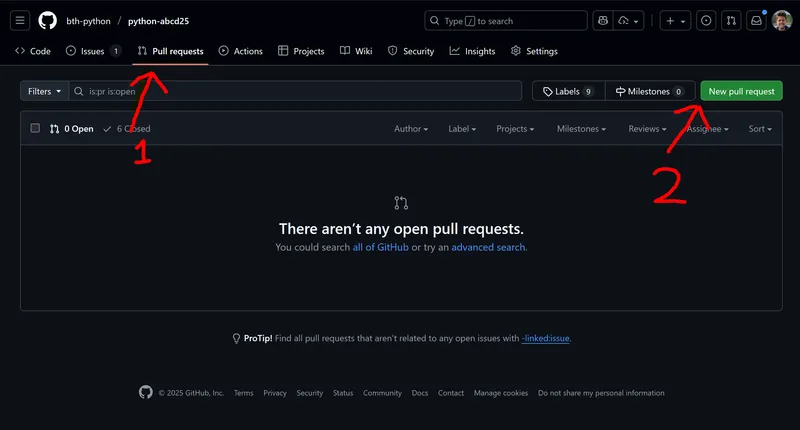The height and width of the screenshot is (430, 800).
Task: Select all pull requests checkbox
Action: pyautogui.click(x=35, y=128)
